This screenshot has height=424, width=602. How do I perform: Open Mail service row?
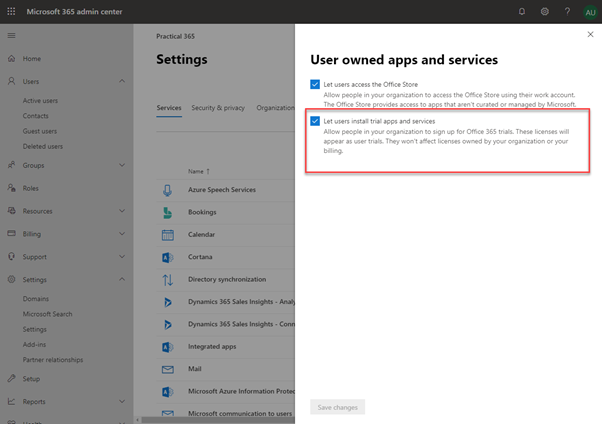225,369
